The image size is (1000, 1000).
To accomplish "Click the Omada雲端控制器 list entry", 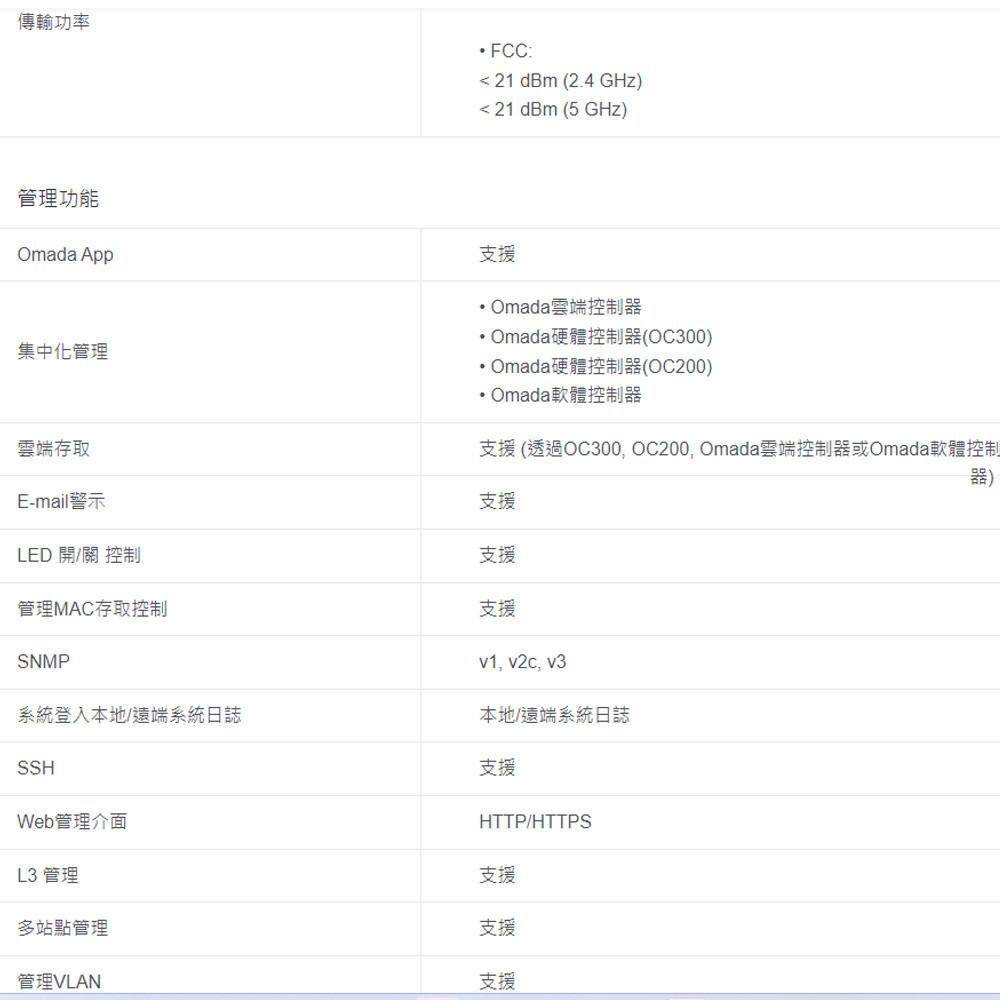I will pos(563,306).
